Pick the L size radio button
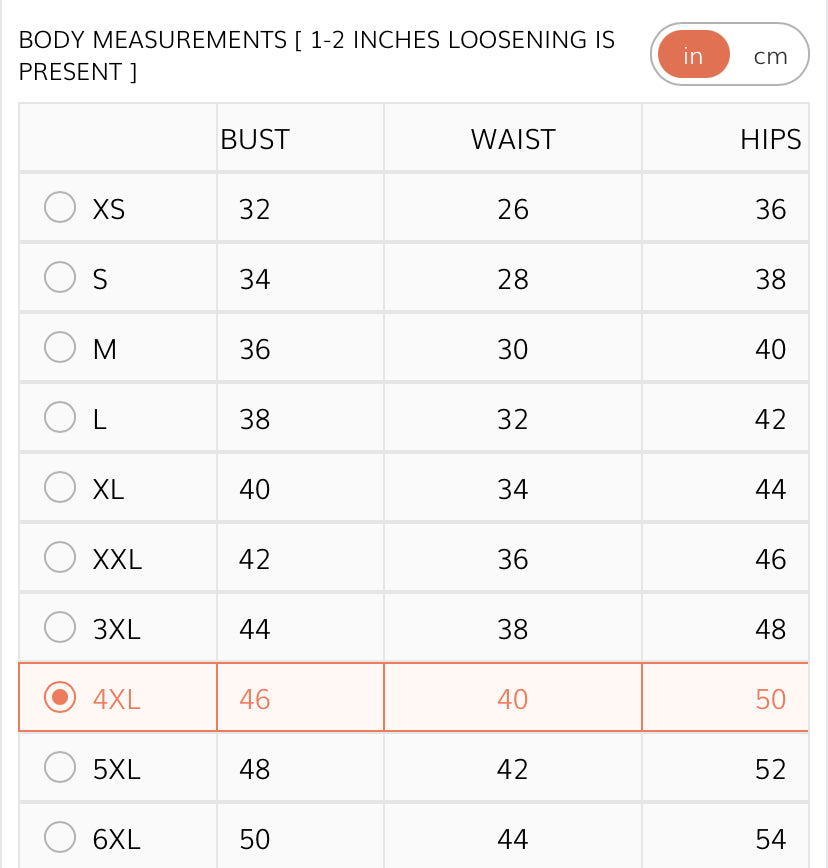 pyautogui.click(x=60, y=417)
